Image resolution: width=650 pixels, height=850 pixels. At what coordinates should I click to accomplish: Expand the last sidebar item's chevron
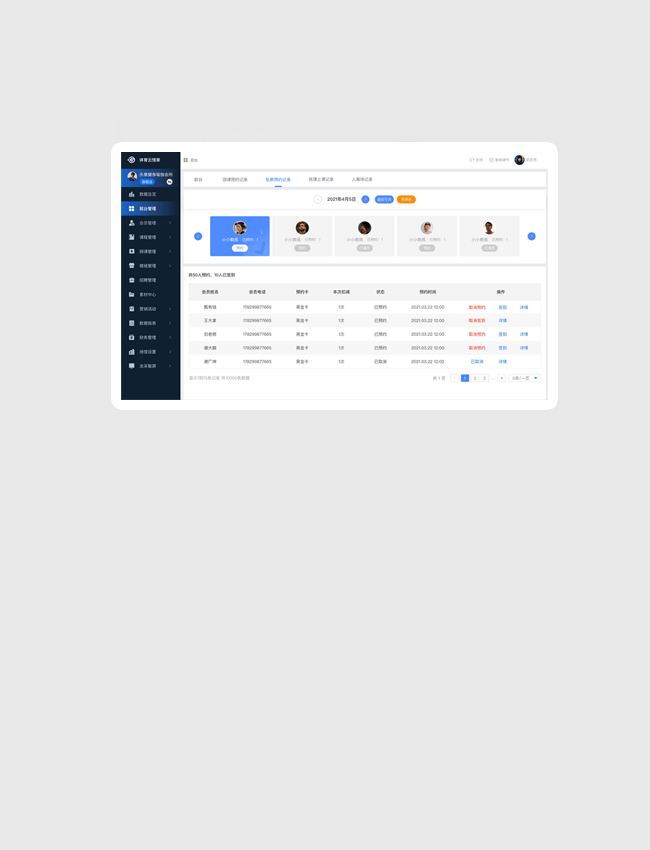point(170,366)
